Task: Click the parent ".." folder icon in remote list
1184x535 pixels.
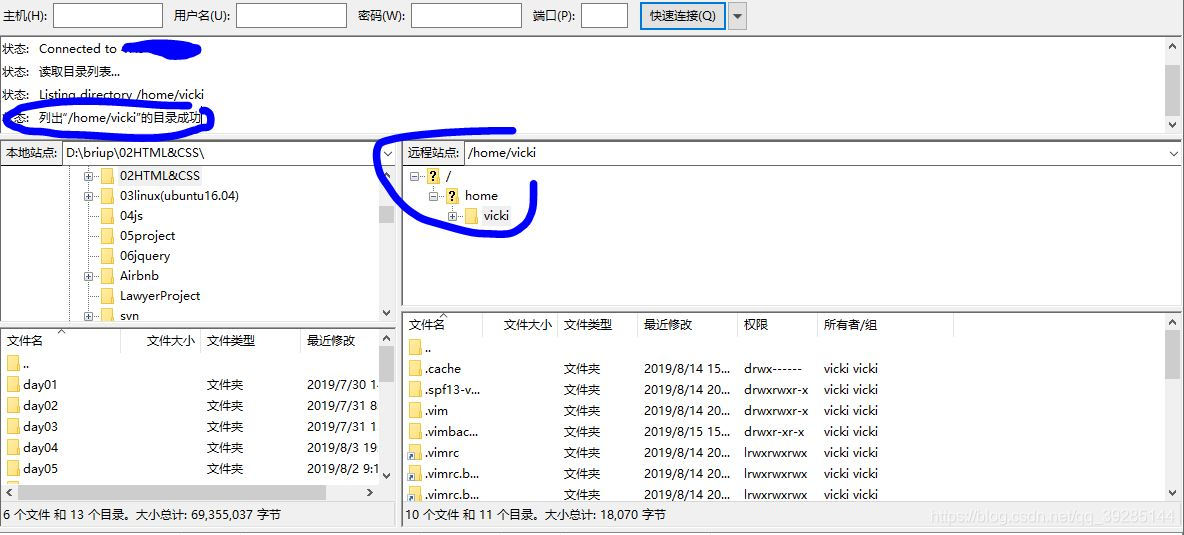Action: (415, 348)
